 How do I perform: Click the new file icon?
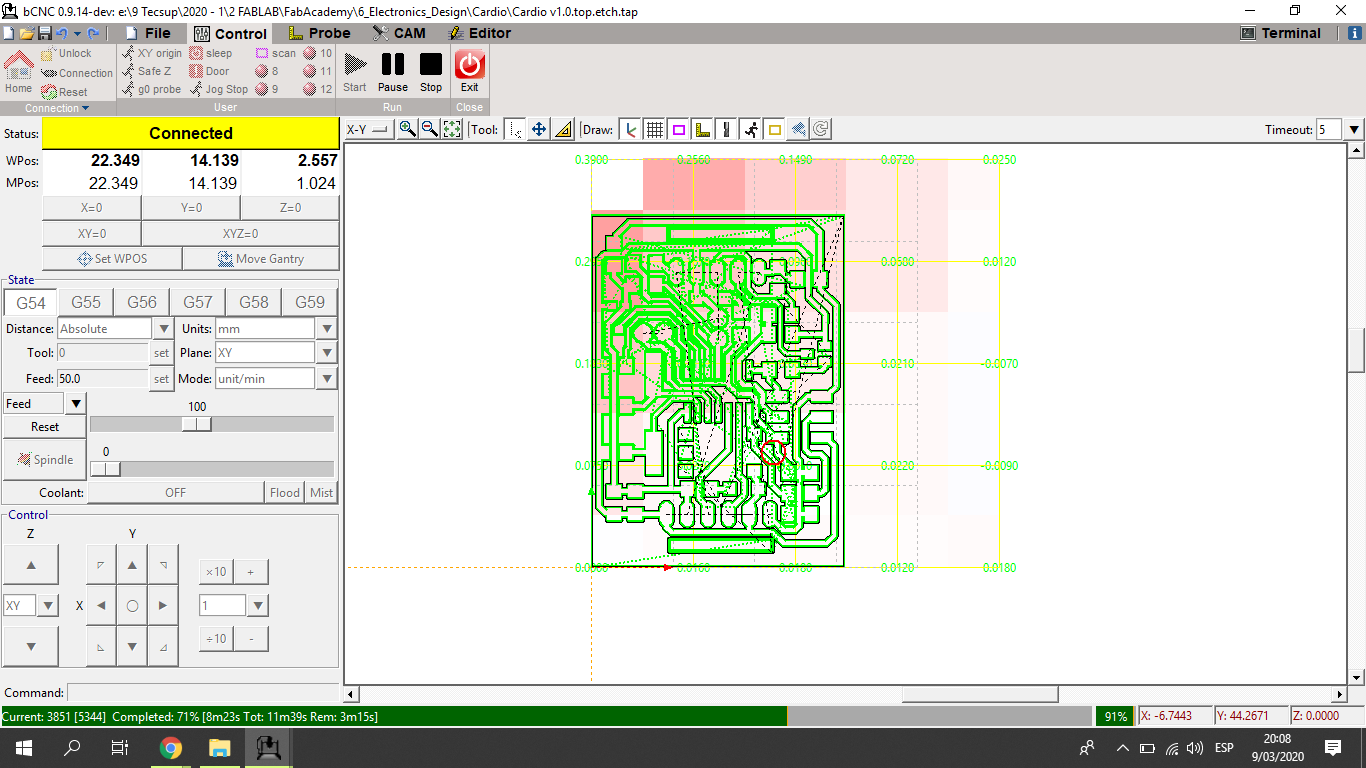tap(9, 33)
